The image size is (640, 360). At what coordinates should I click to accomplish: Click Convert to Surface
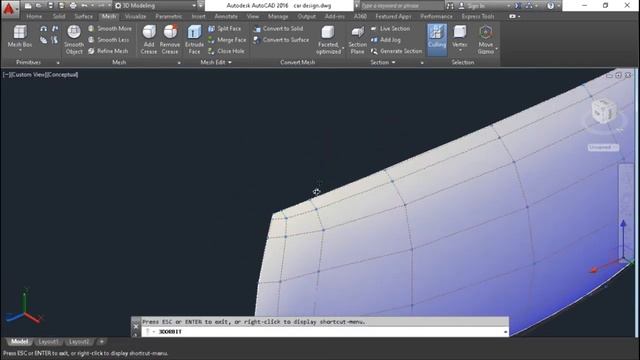pyautogui.click(x=281, y=40)
